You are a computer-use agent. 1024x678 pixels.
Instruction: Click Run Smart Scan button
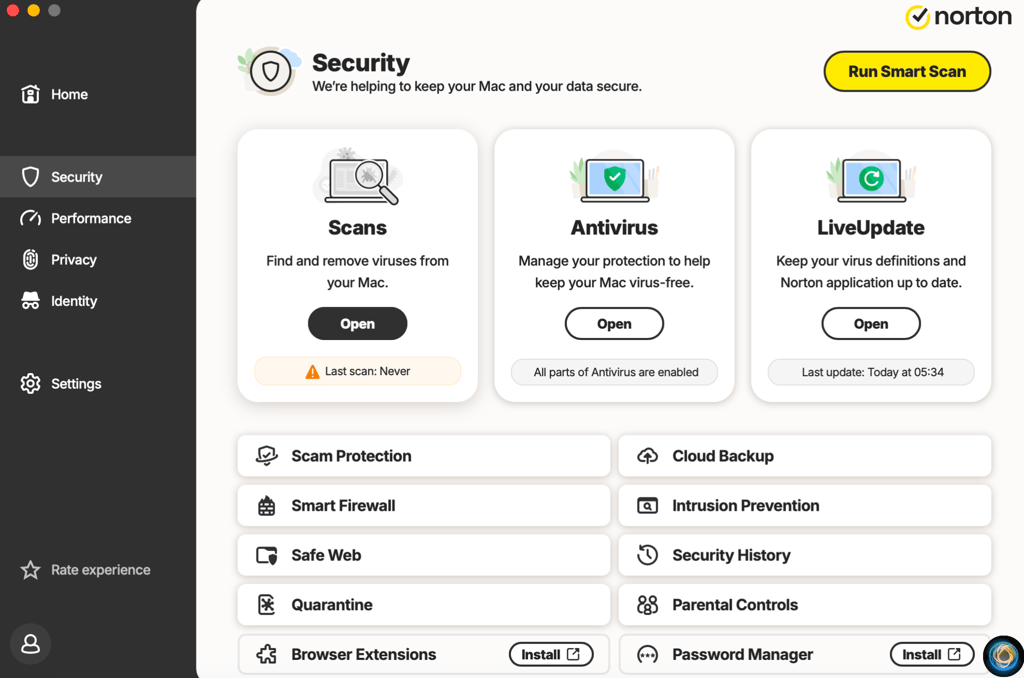pyautogui.click(x=907, y=71)
